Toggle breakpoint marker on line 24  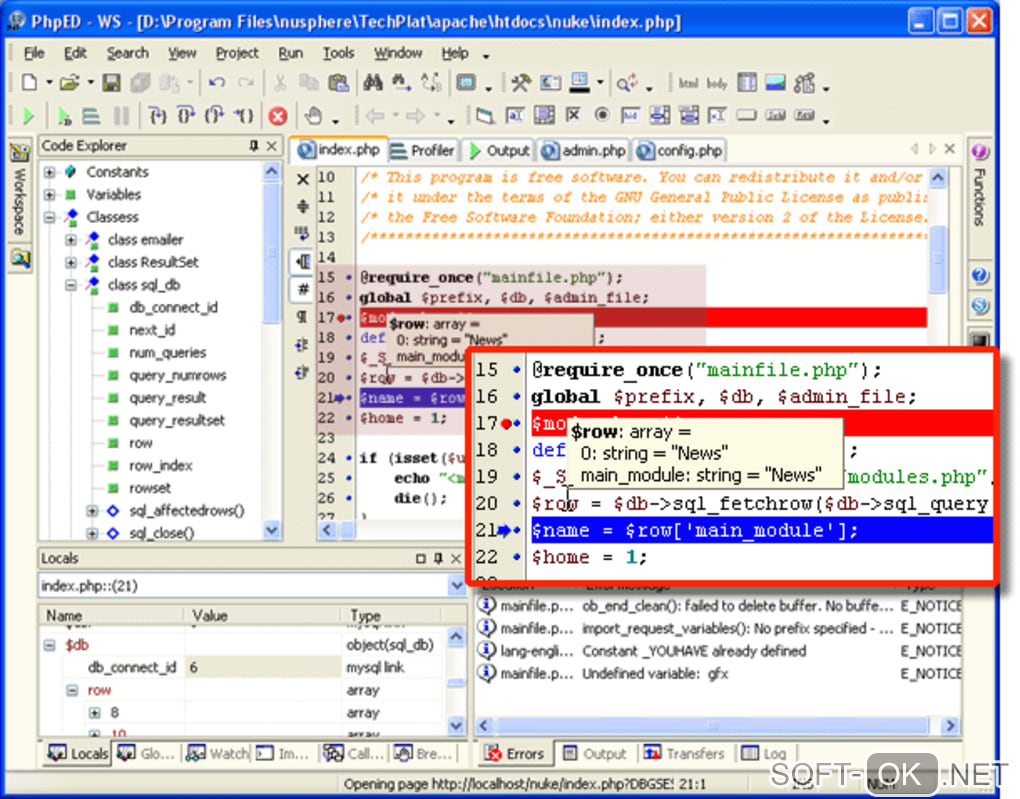pos(349,458)
